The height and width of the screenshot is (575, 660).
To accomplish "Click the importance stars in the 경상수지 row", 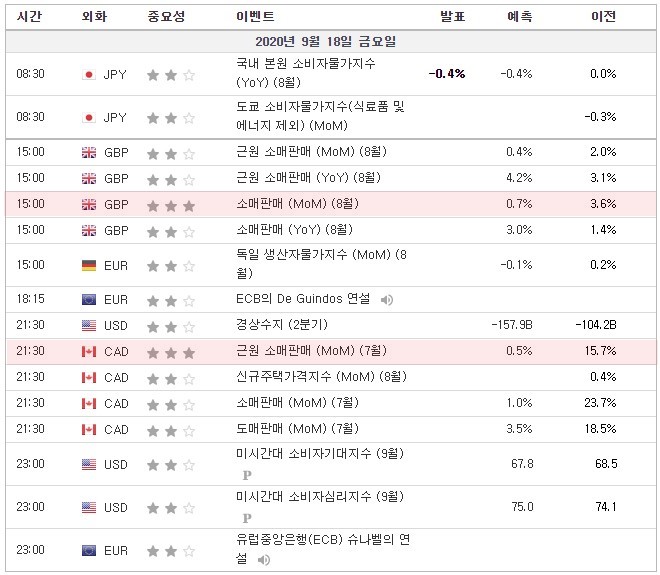I will tap(171, 327).
